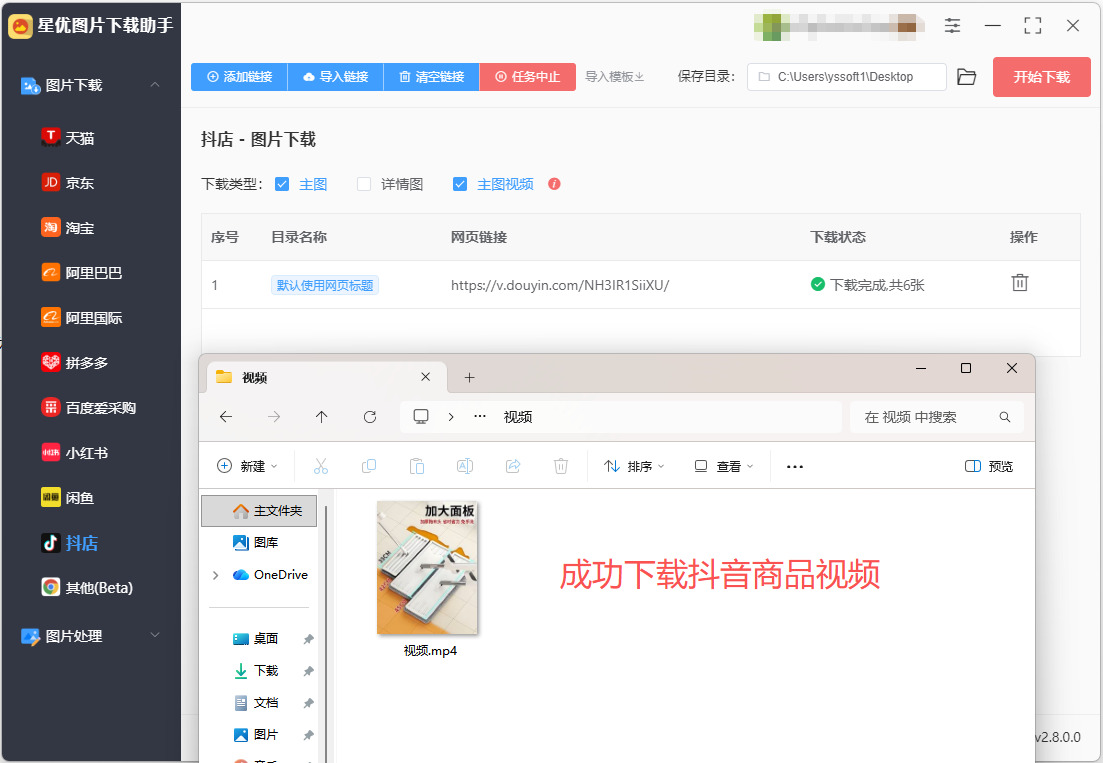Click the 导入模板 link
Viewport: 1103px width, 763px height.
(x=615, y=77)
